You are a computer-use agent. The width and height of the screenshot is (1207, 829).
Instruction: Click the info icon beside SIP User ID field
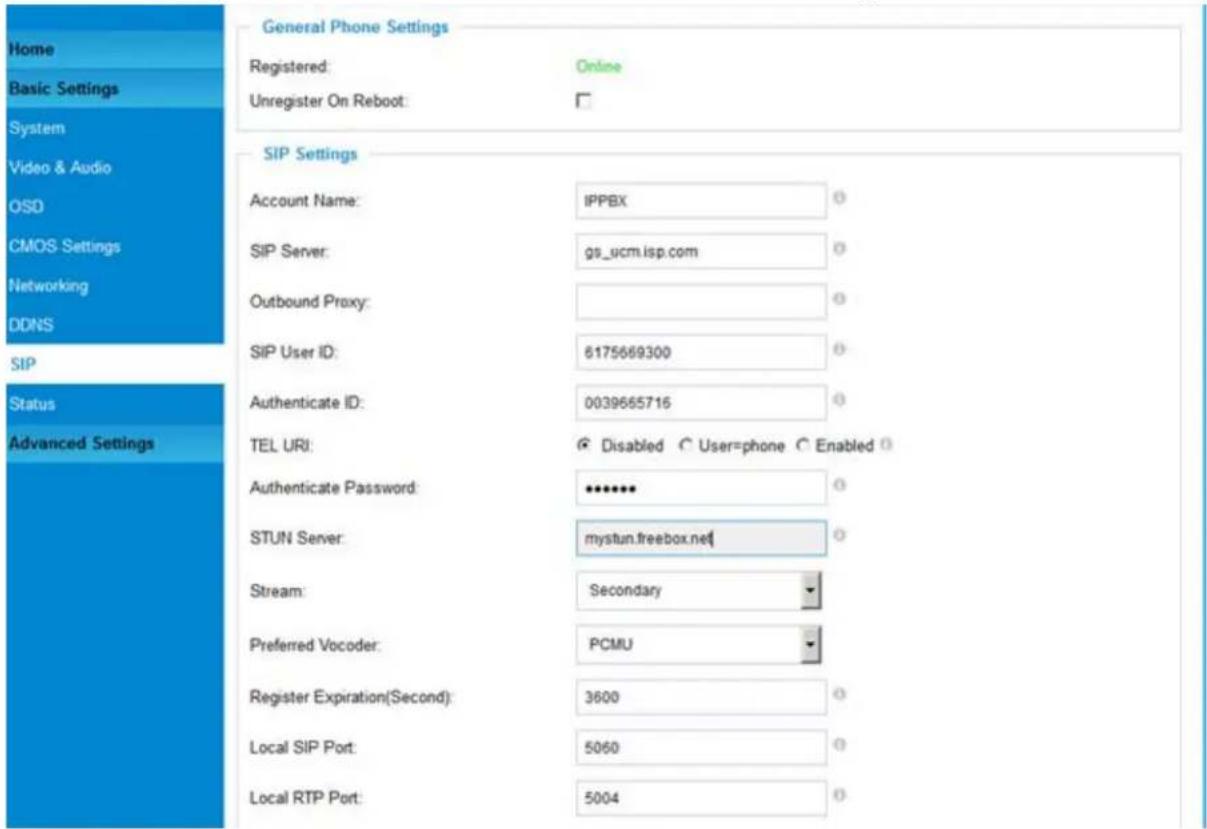pos(841,350)
